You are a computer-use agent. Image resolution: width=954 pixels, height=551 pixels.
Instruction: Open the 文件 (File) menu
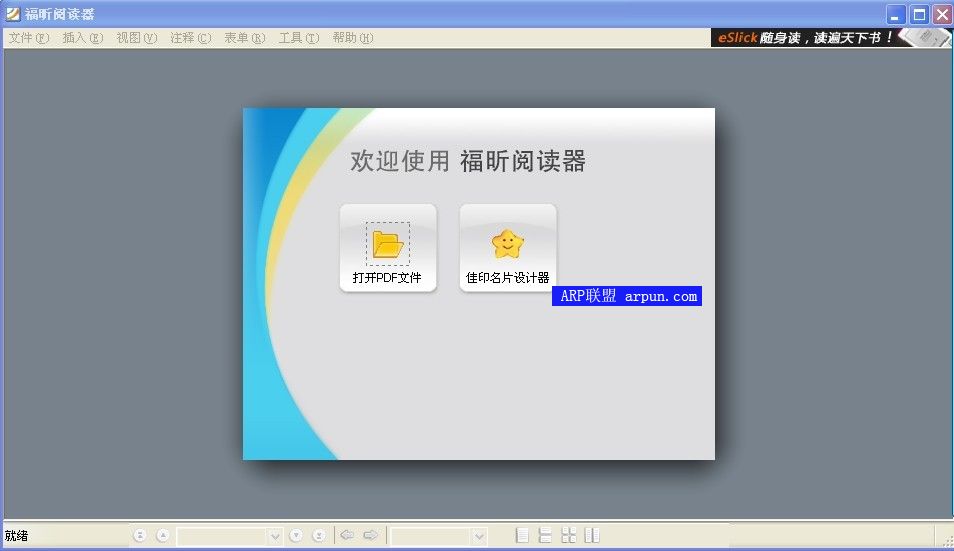29,38
